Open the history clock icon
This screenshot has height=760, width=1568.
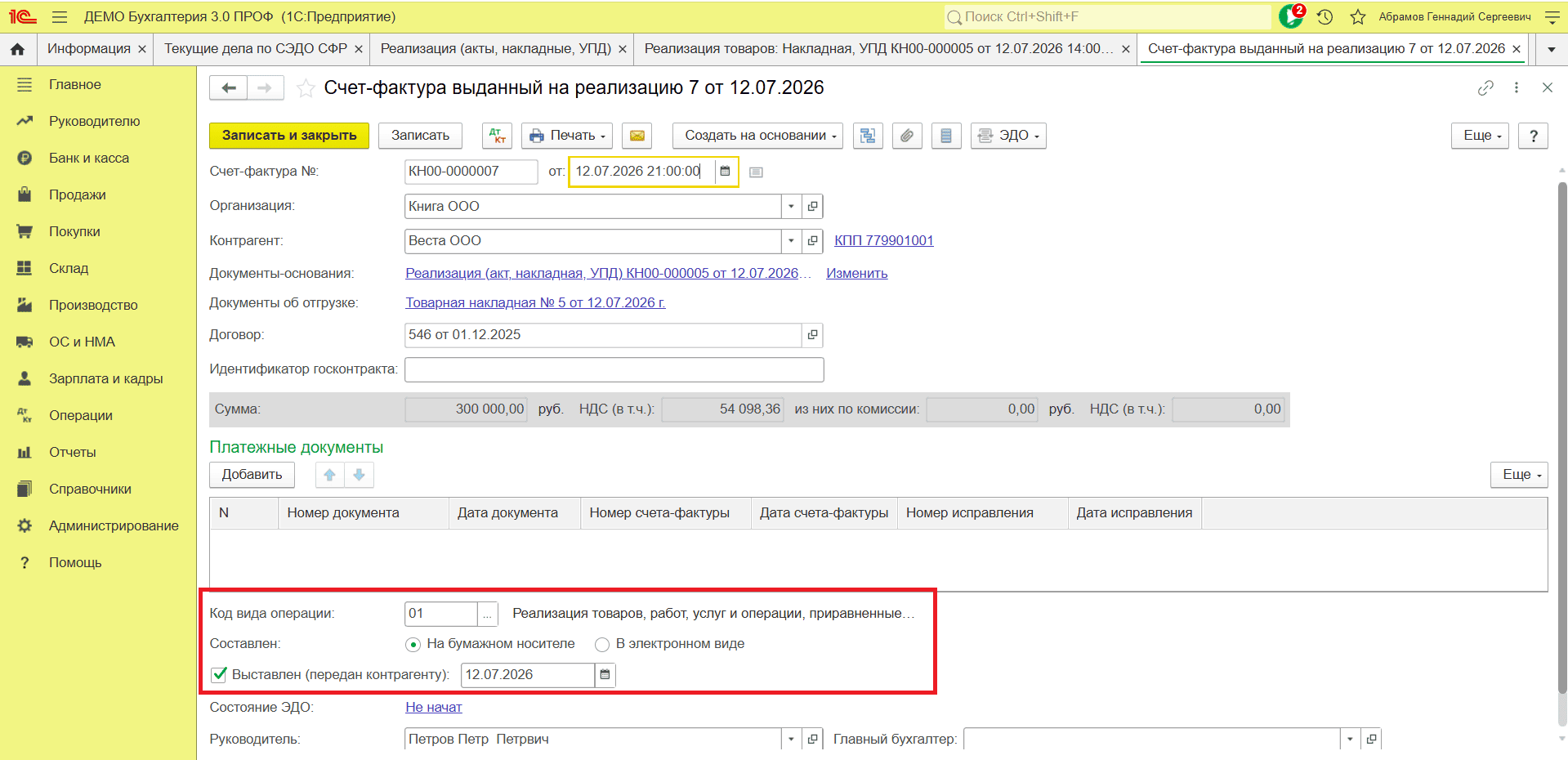pos(1325,16)
